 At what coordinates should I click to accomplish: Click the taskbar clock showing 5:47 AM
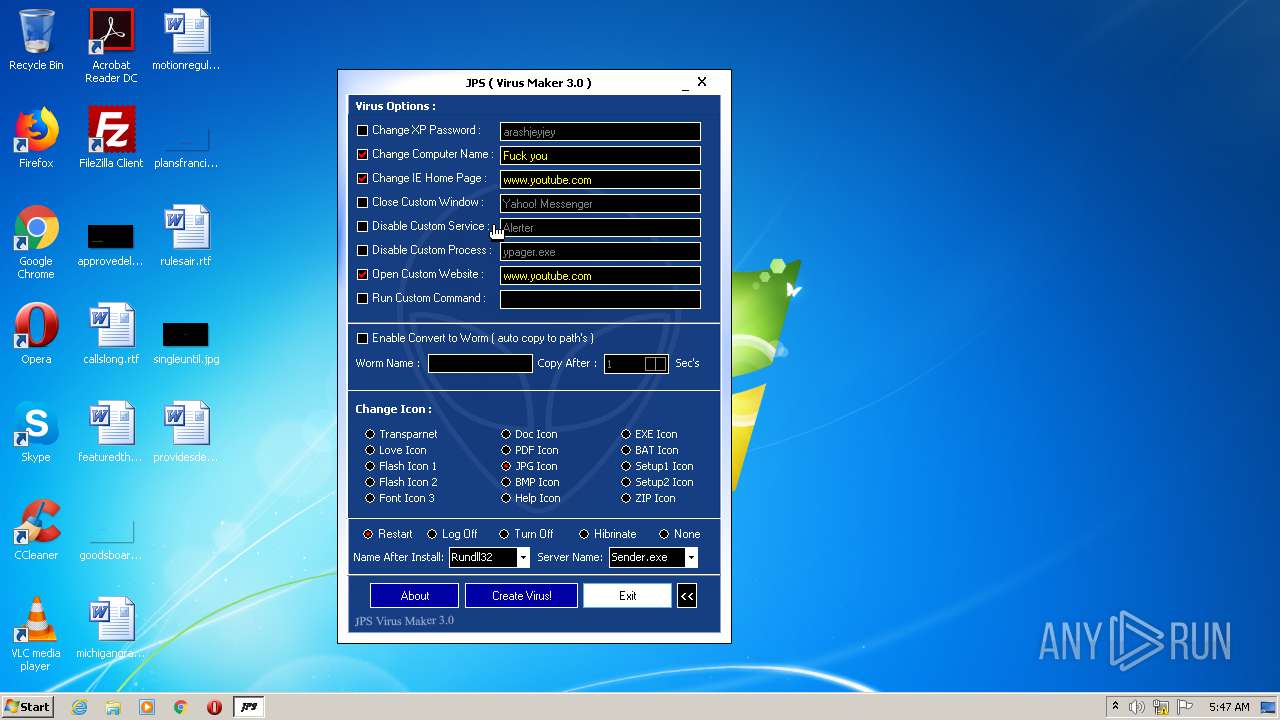(x=1228, y=707)
